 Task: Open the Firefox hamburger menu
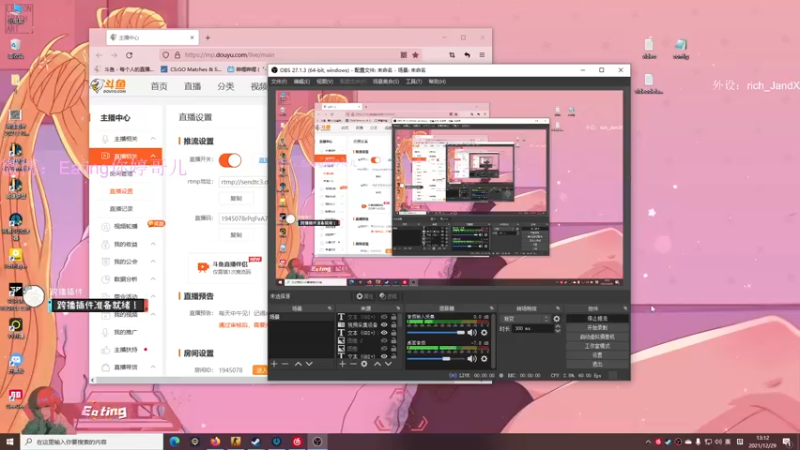click(x=482, y=55)
